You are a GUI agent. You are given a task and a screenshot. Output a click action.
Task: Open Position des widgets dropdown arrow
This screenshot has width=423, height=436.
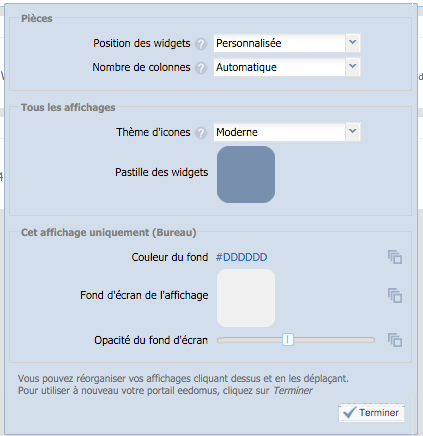click(353, 43)
